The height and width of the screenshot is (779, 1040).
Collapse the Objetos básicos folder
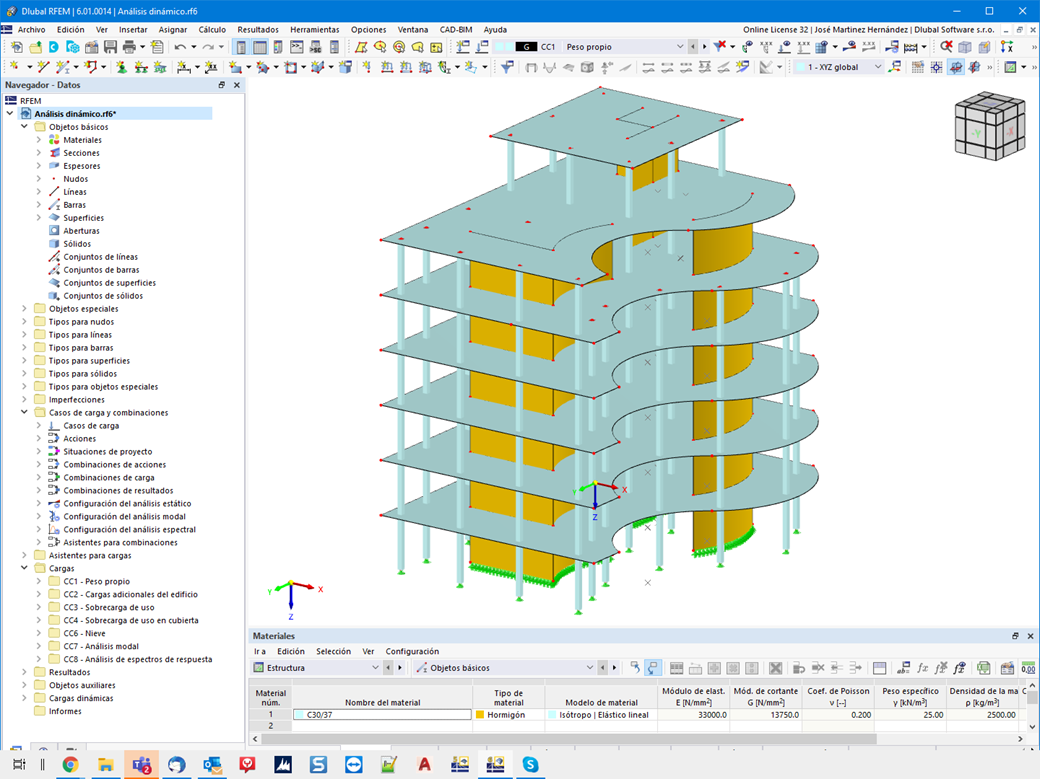pyautogui.click(x=25, y=127)
